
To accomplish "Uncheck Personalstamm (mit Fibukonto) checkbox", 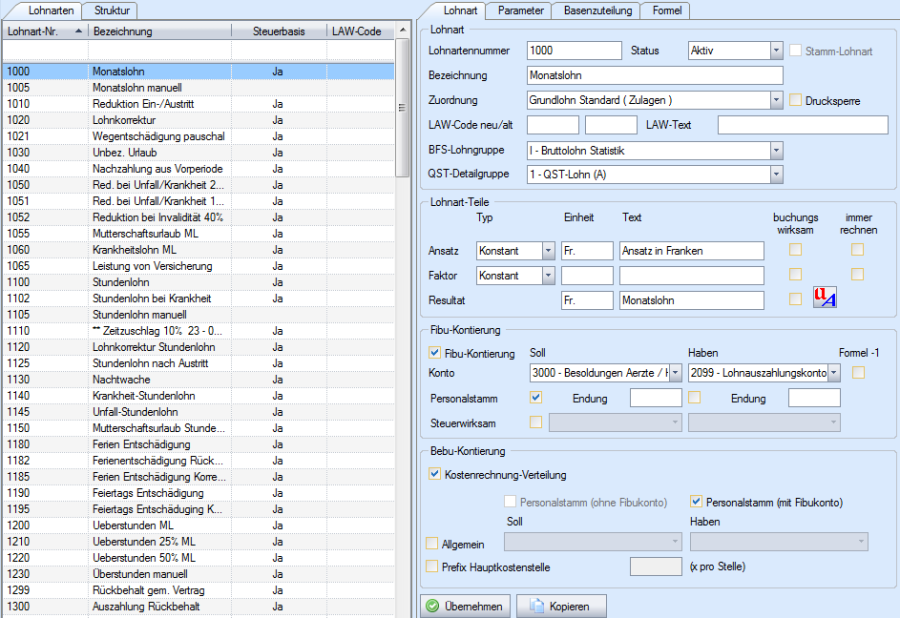I will pos(696,502).
